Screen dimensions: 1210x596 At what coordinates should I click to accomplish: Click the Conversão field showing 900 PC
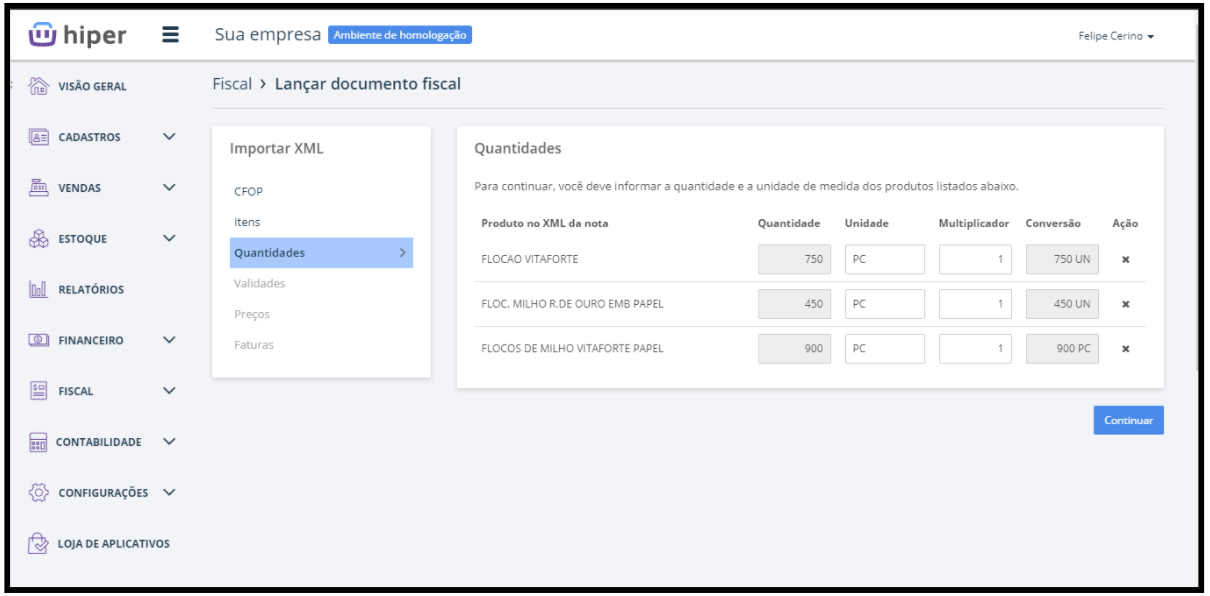[1064, 349]
